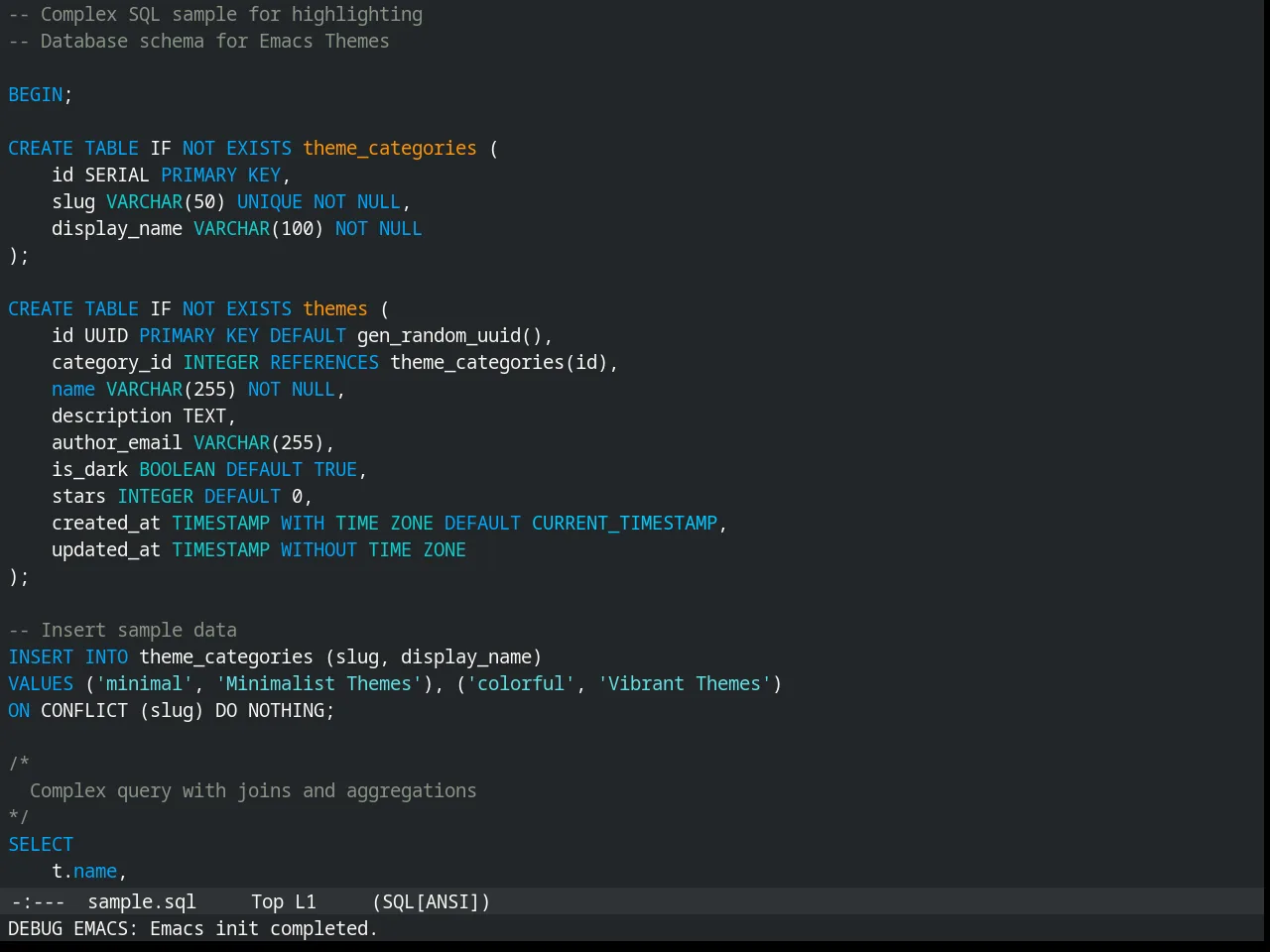
Task: Click the SERIAL type on id line
Action: tap(117, 176)
